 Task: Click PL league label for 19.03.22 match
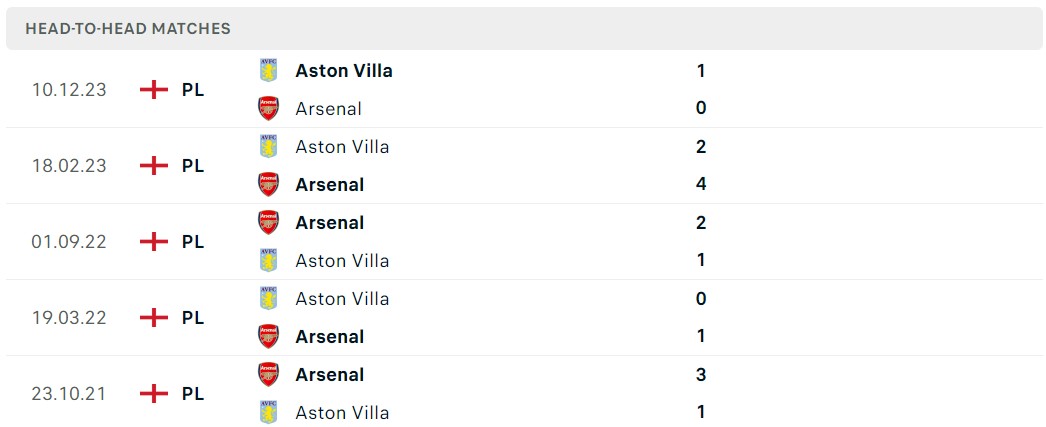pos(193,318)
